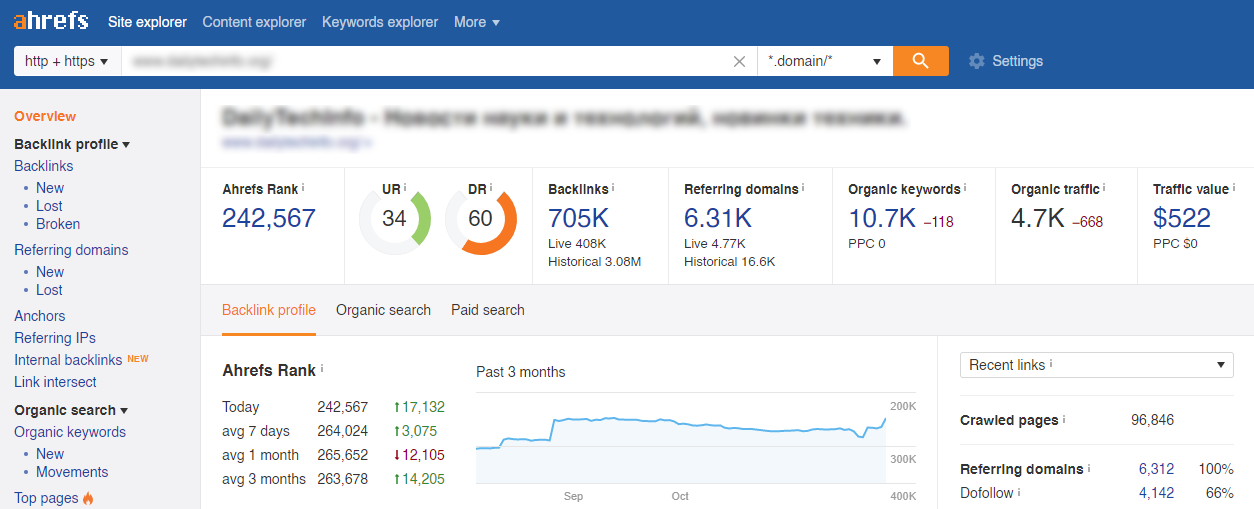Open the *.domain/* mode dropdown
The height and width of the screenshot is (509, 1254).
pyautogui.click(x=824, y=61)
